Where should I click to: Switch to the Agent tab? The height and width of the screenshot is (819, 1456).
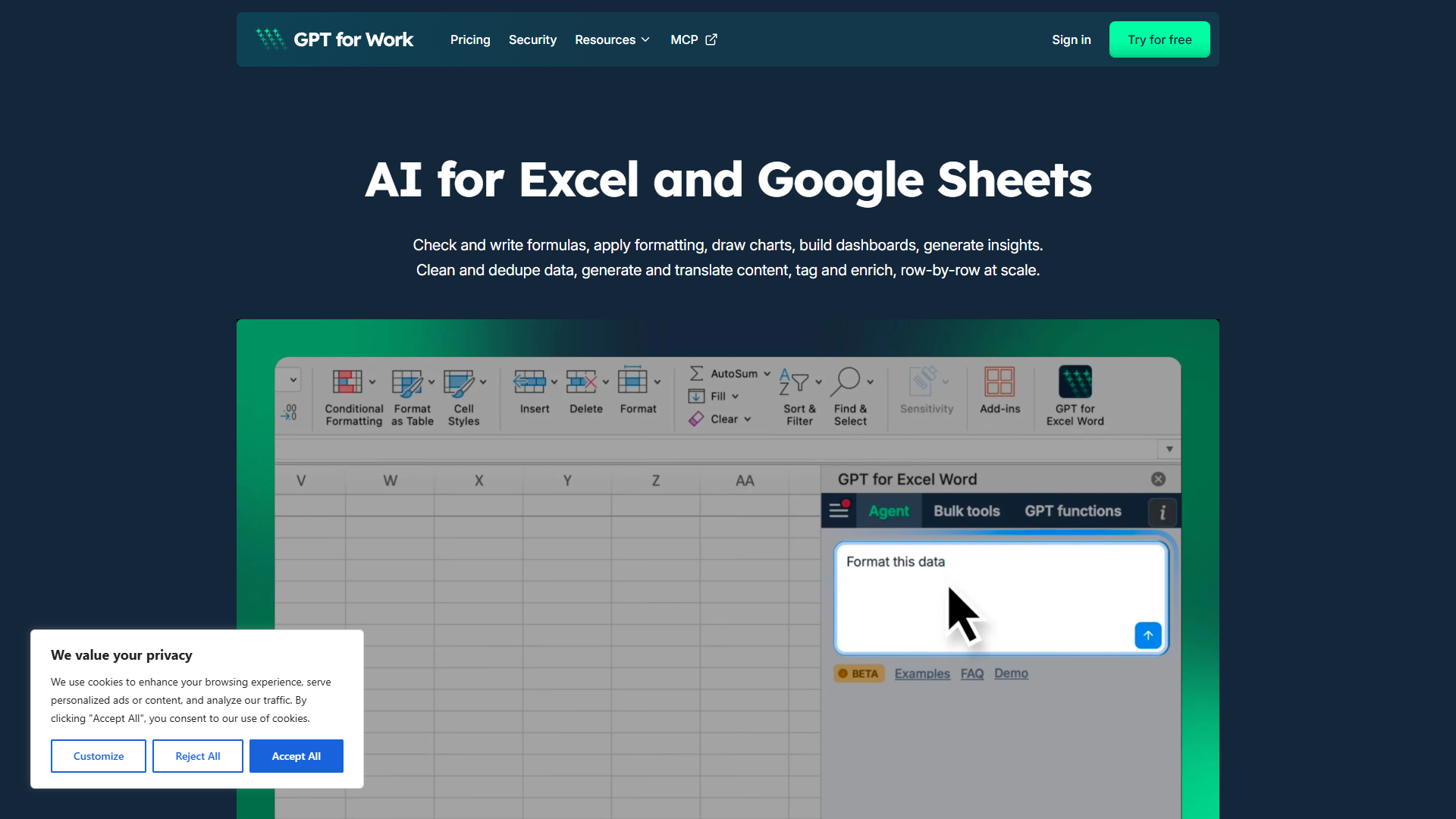click(889, 511)
